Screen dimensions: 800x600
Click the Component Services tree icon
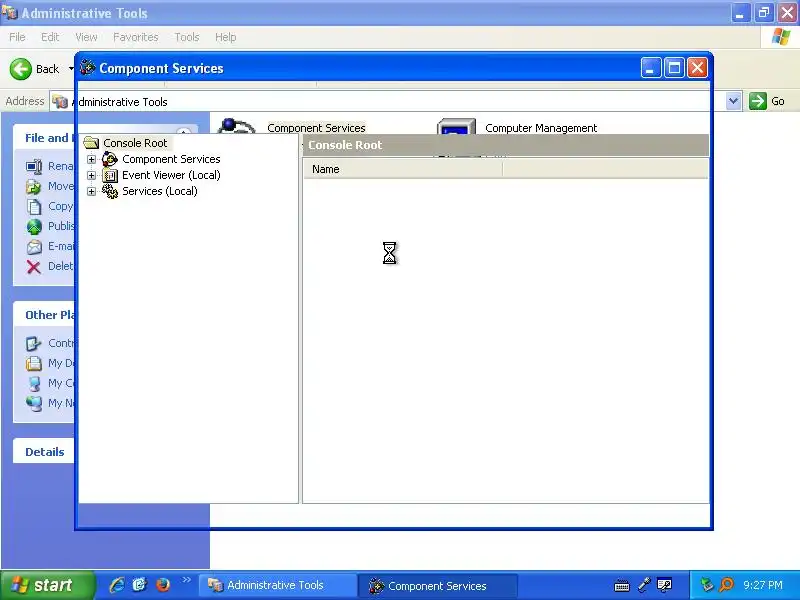pos(110,159)
